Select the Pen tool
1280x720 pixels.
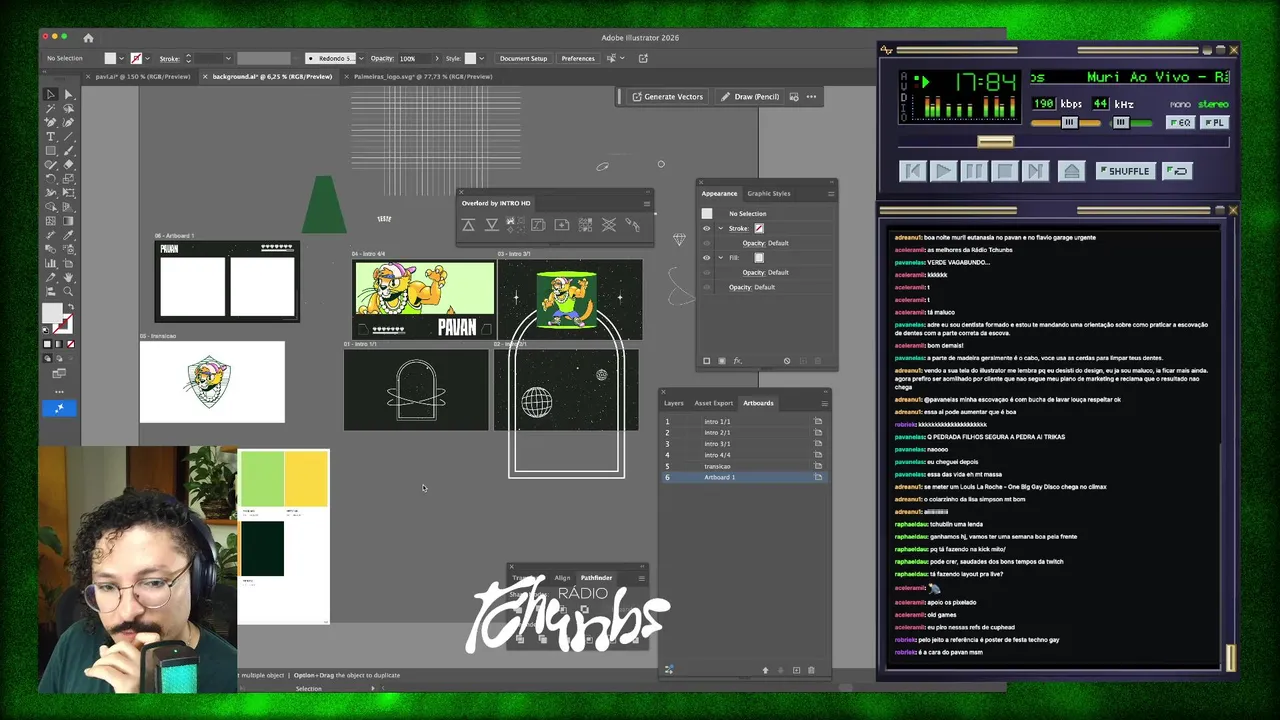50,122
